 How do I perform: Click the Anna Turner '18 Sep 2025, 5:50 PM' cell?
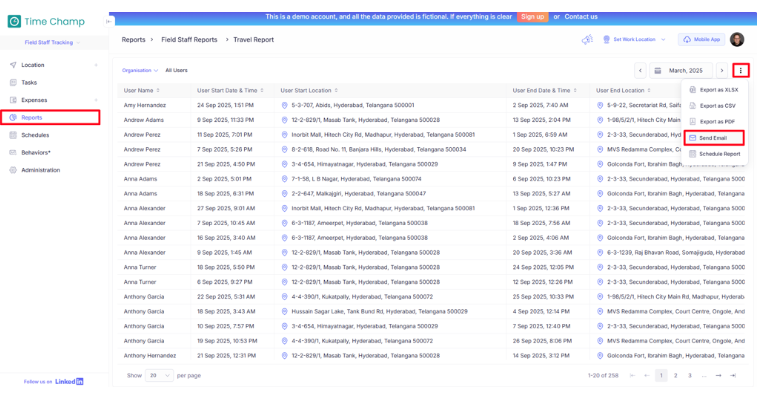point(226,267)
